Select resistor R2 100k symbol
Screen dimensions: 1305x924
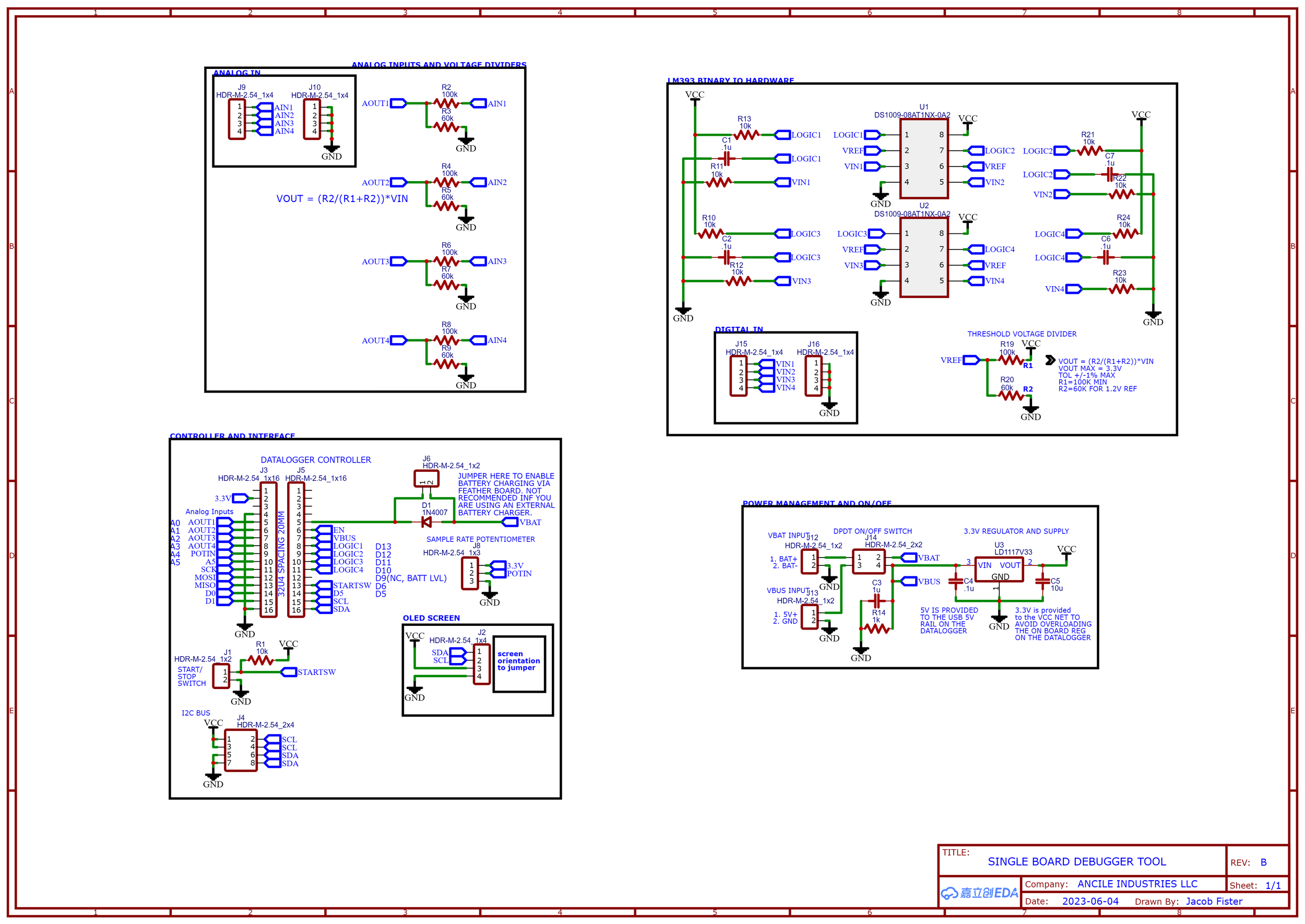click(x=445, y=103)
